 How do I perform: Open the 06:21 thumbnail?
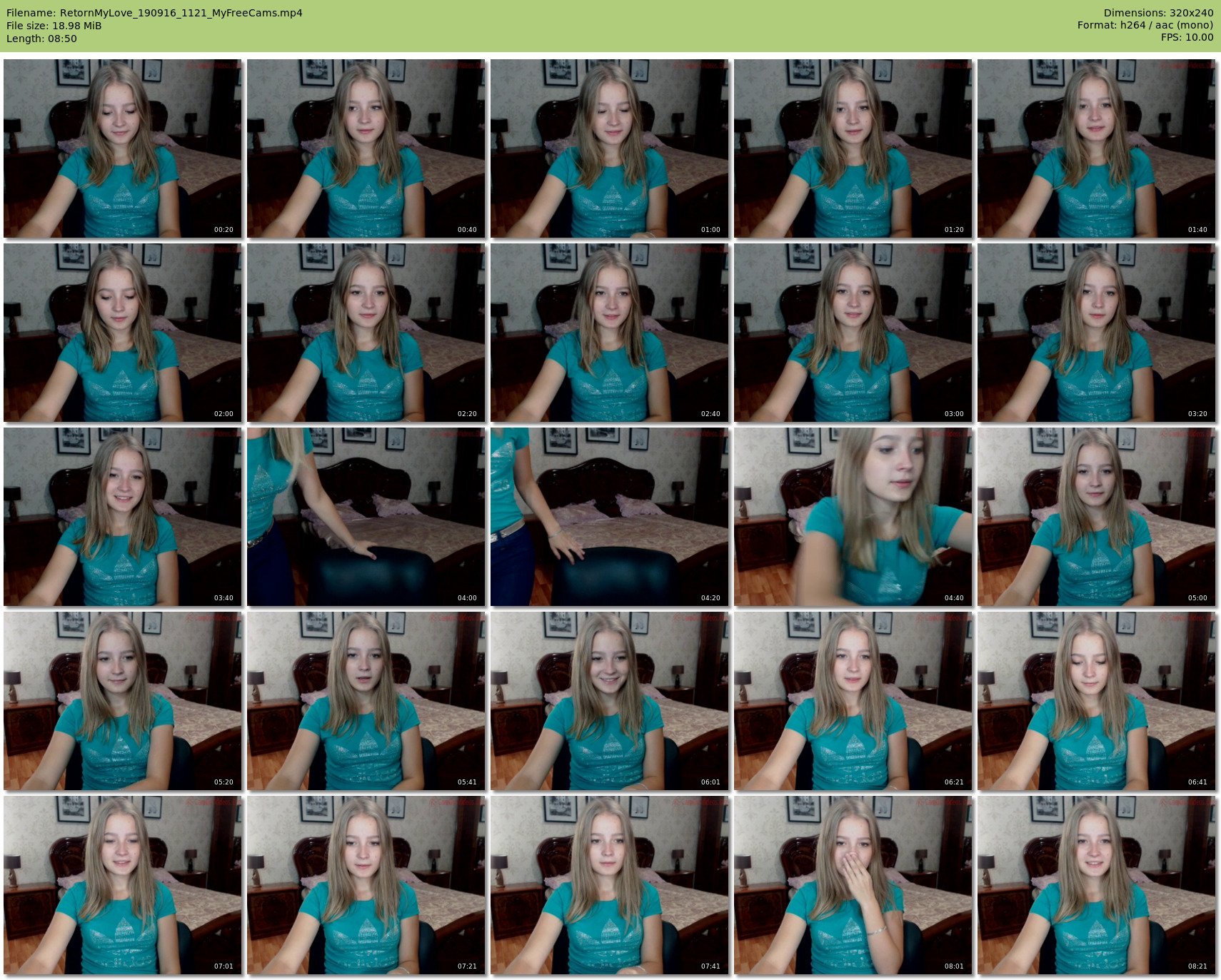[853, 701]
